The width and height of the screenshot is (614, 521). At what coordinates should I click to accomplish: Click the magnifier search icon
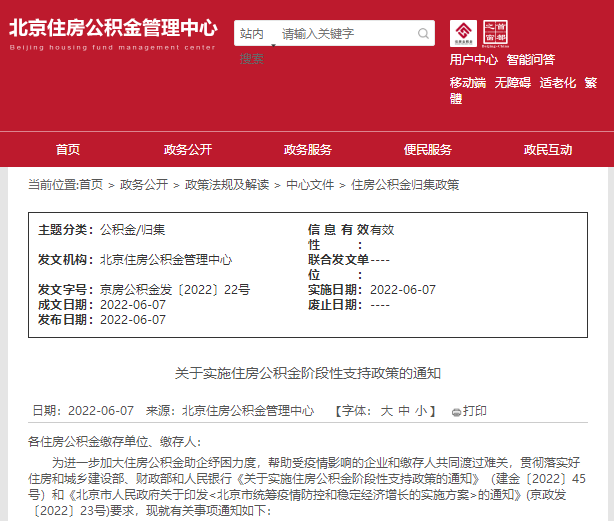click(423, 34)
